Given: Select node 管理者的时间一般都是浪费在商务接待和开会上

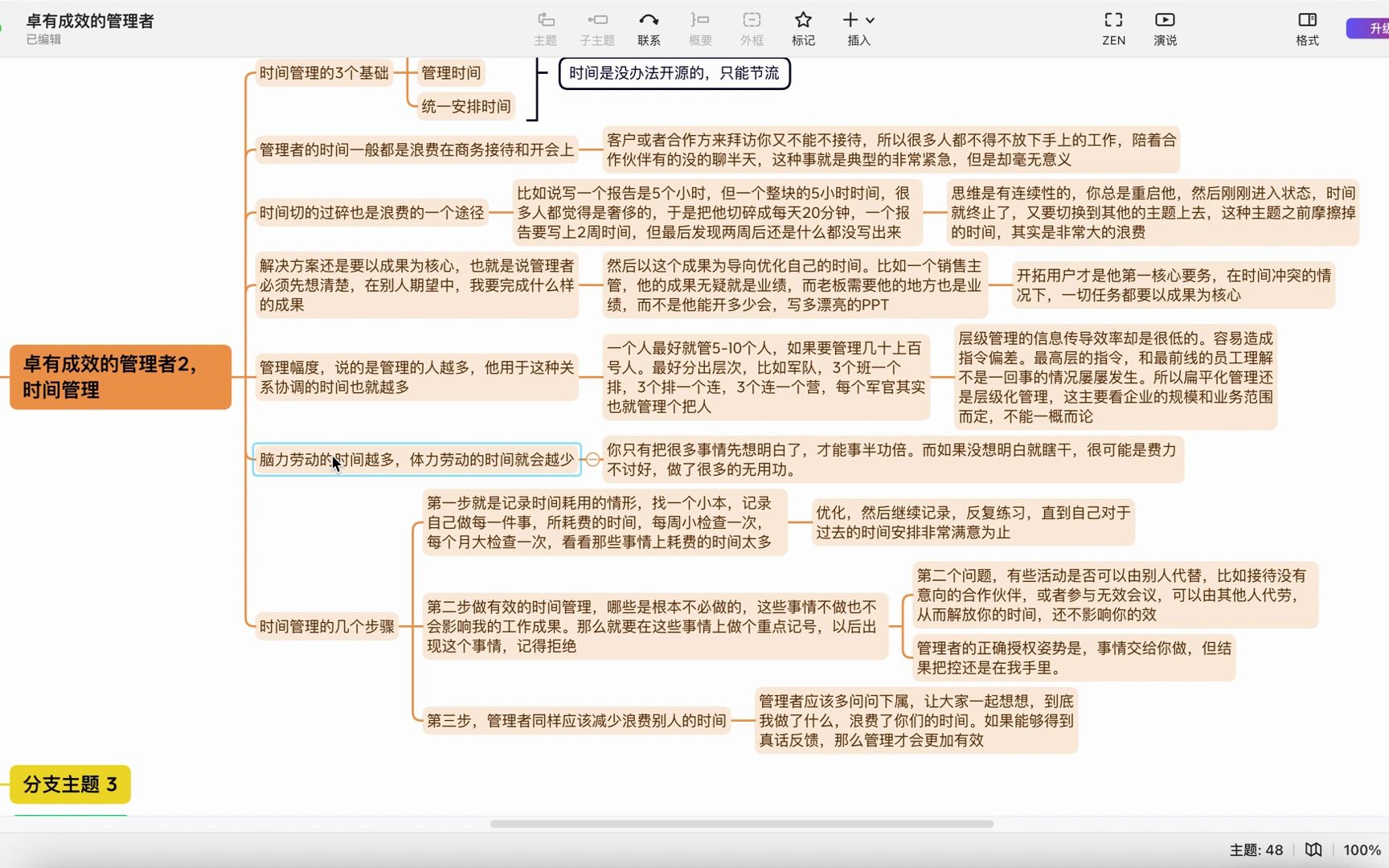Looking at the screenshot, I should coord(416,149).
